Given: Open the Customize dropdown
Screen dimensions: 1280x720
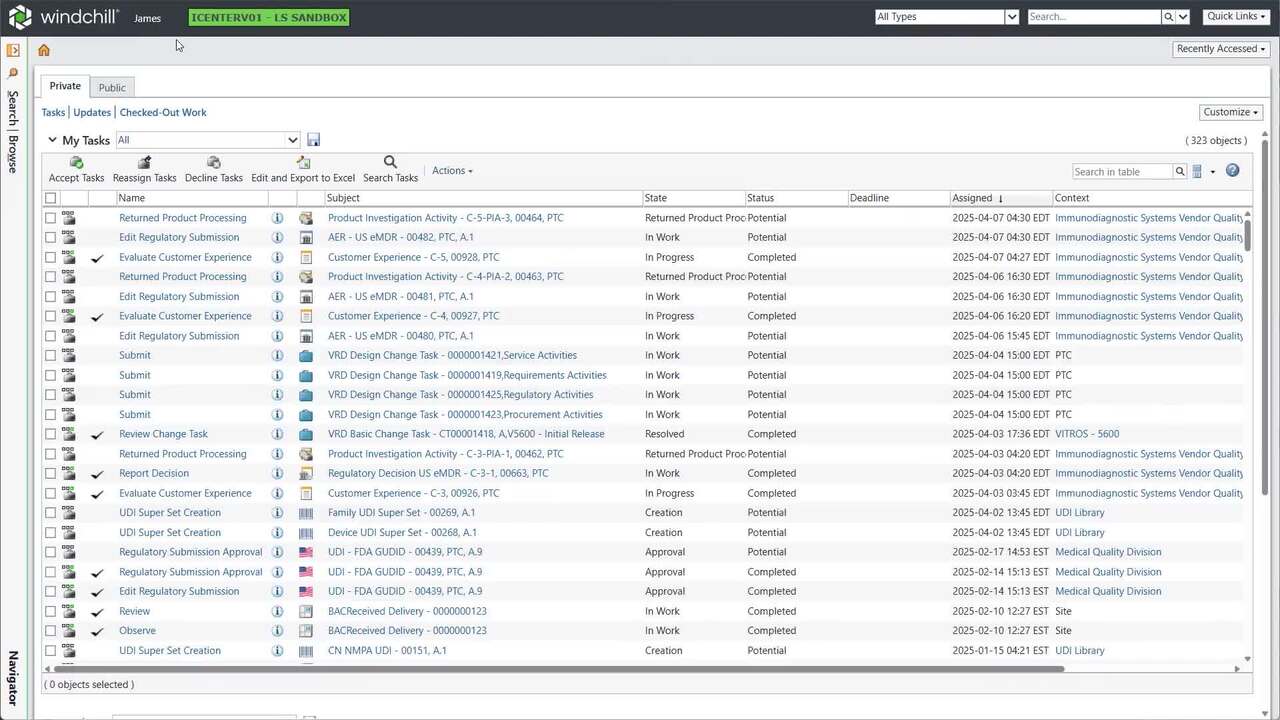Looking at the screenshot, I should point(1230,112).
